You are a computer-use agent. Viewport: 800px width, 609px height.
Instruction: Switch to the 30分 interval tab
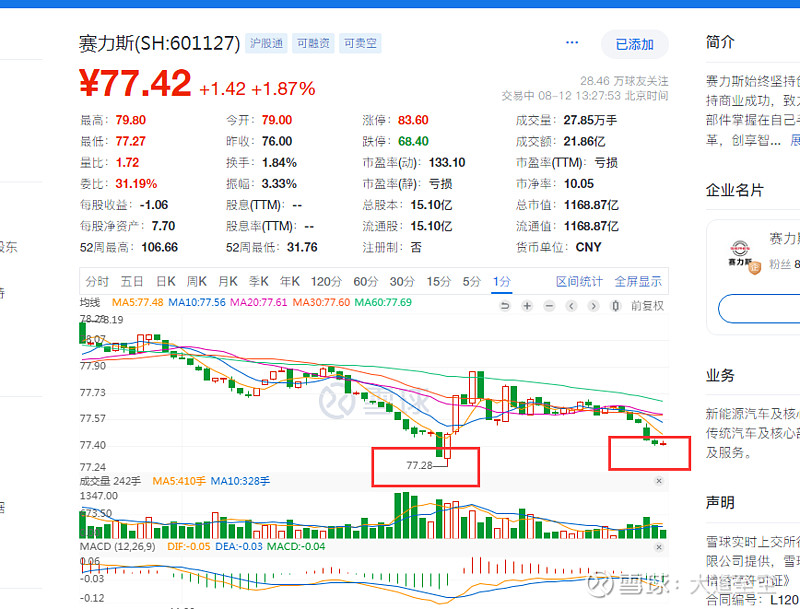(x=402, y=282)
